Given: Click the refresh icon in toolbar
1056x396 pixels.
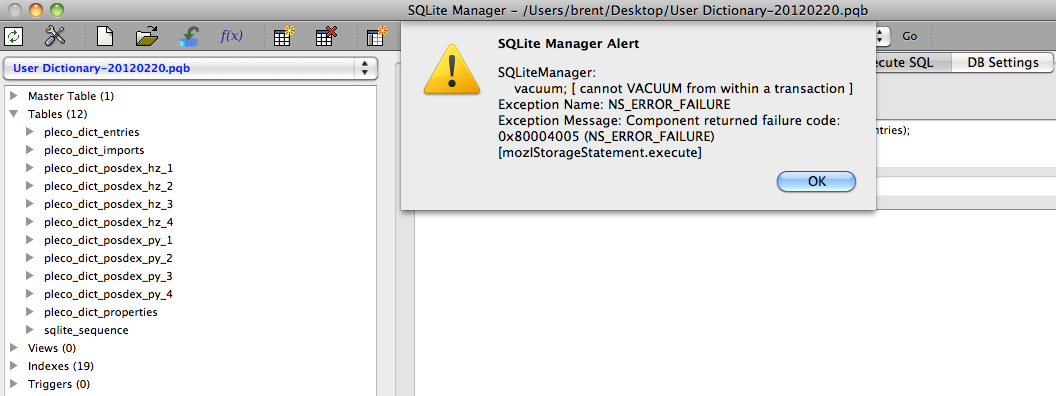Looking at the screenshot, I should click(x=13, y=36).
